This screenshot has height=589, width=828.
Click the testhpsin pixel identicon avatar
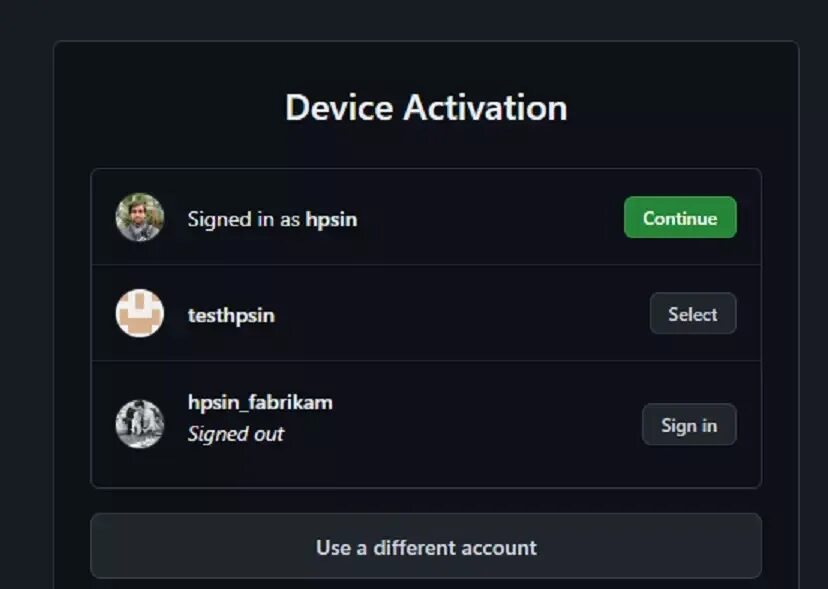click(140, 313)
